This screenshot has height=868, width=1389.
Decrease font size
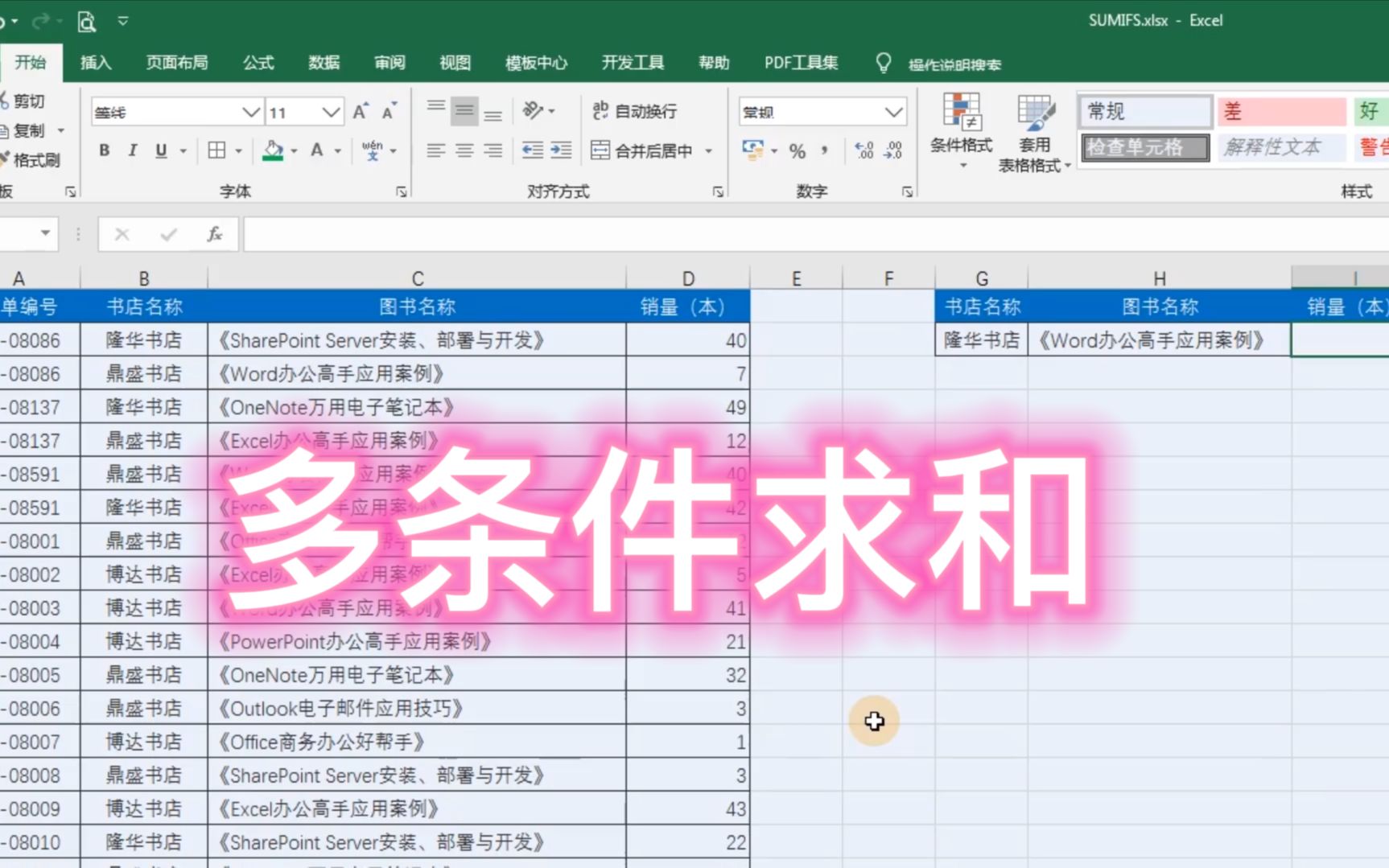tap(389, 112)
